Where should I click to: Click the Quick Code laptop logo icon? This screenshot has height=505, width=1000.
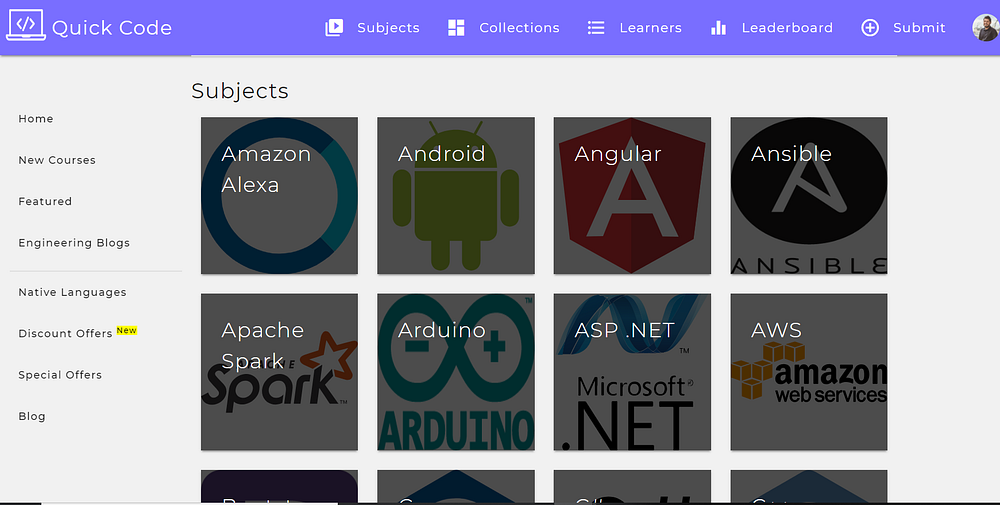[x=26, y=26]
